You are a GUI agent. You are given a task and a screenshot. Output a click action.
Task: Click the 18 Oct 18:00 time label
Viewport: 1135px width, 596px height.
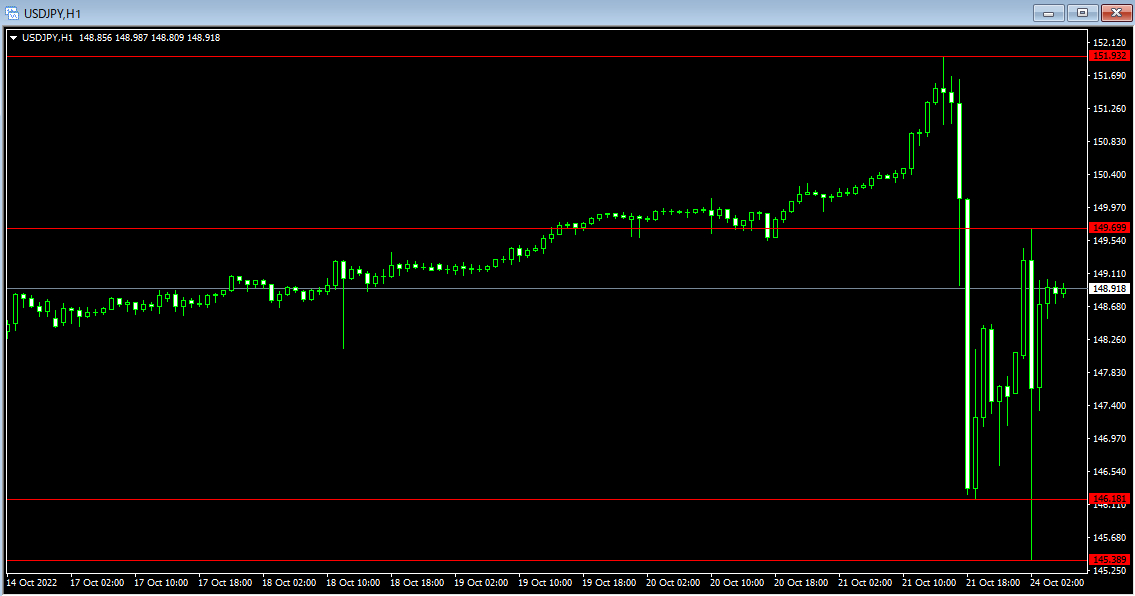click(417, 583)
